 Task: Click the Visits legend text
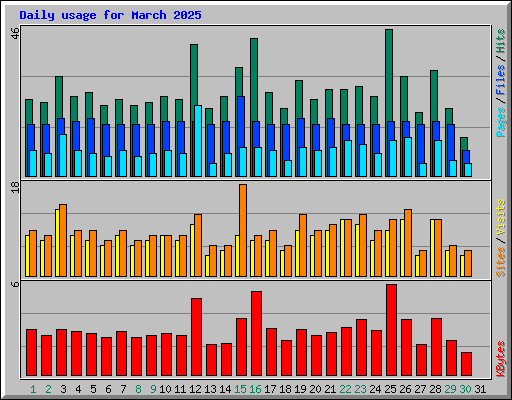[501, 217]
